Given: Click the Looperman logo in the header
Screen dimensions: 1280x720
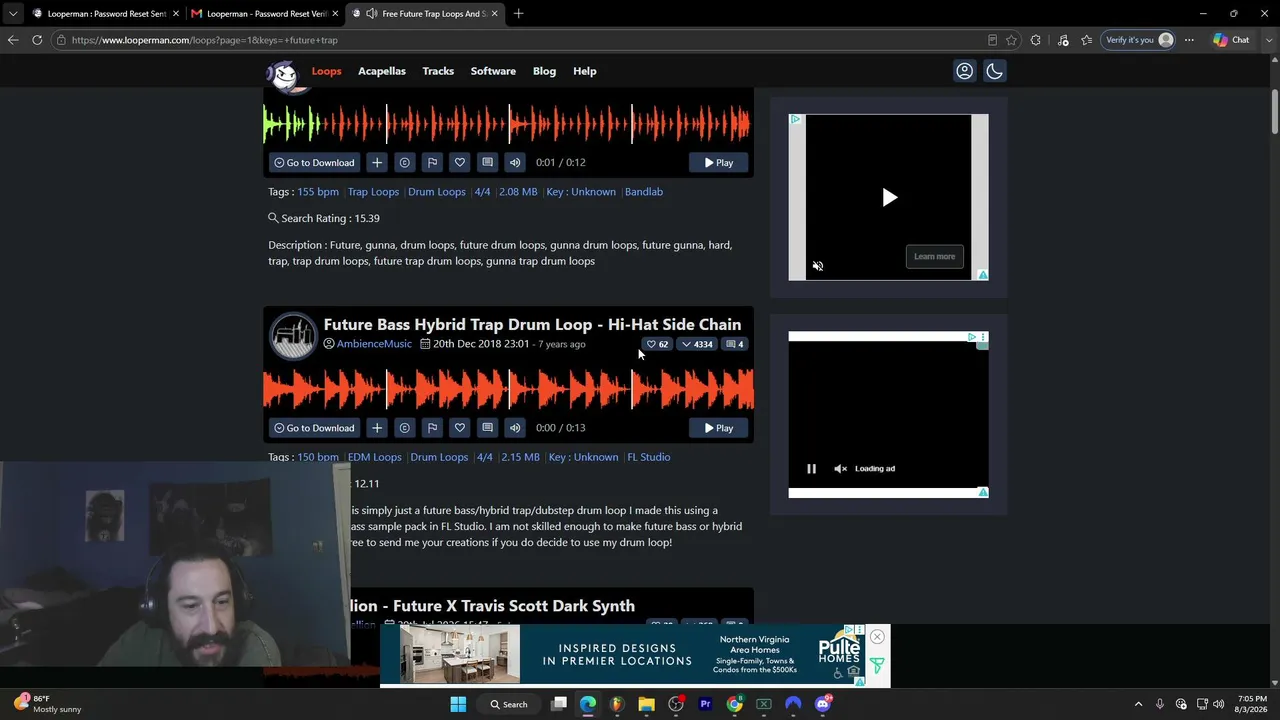Looking at the screenshot, I should pos(284,76).
